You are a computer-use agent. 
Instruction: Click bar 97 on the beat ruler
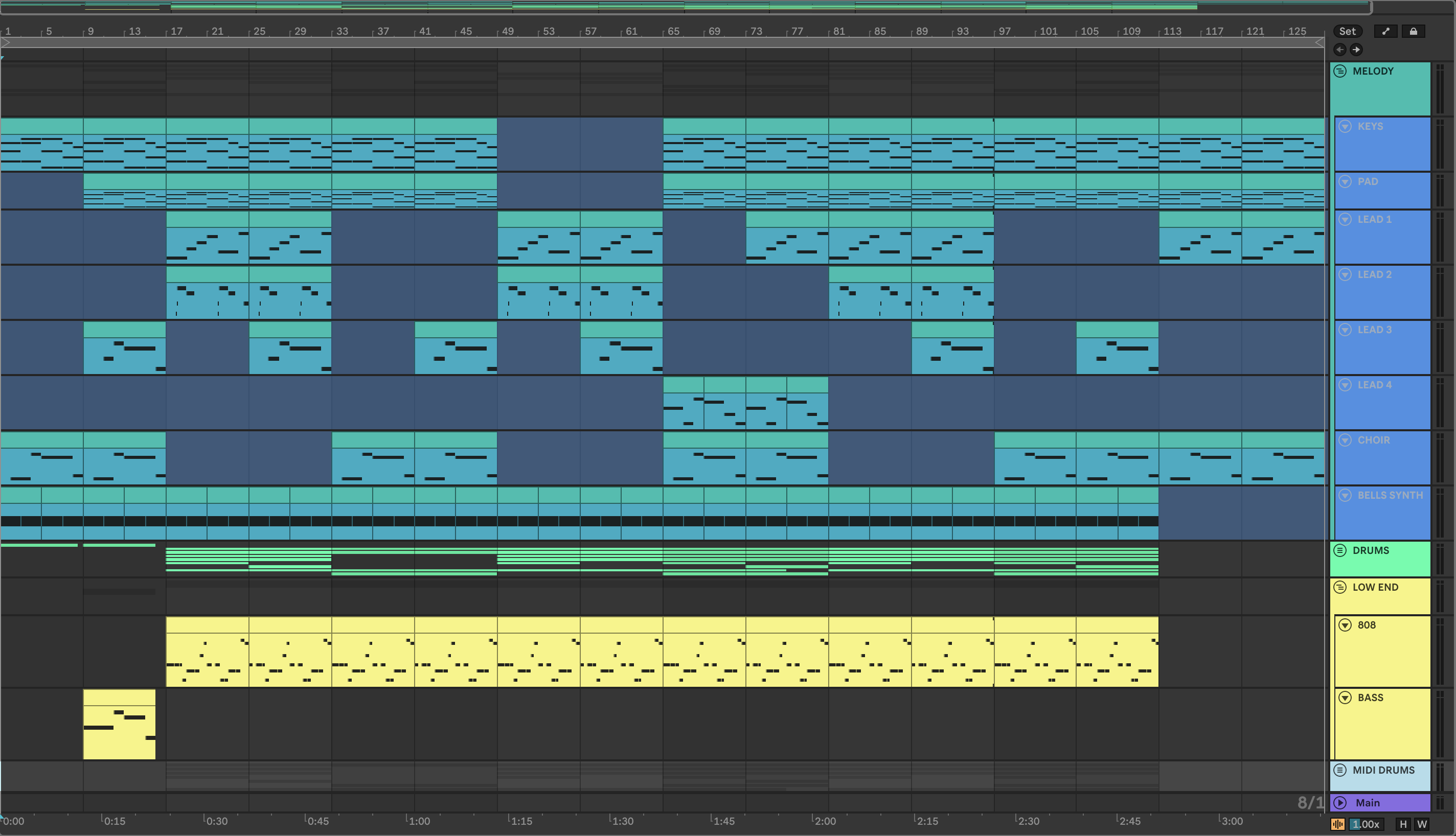click(1005, 31)
